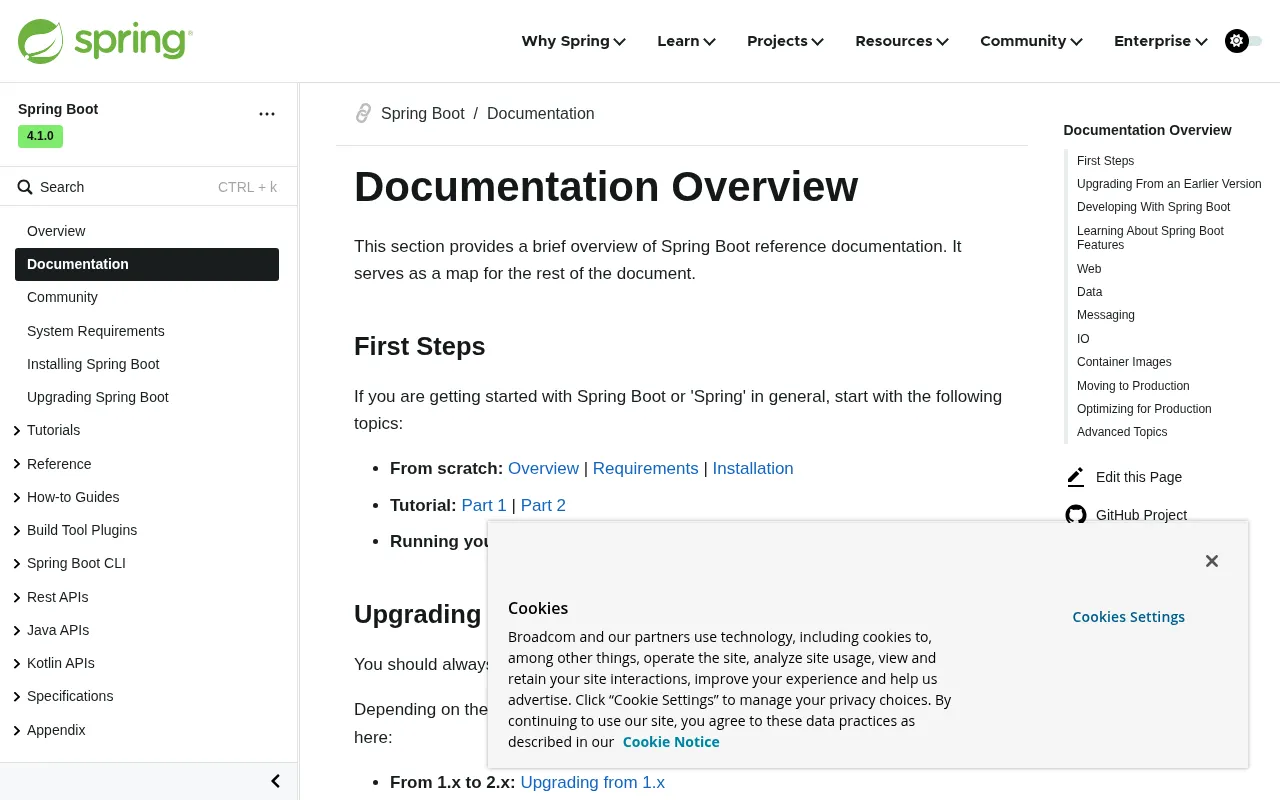Jump to Web in contents
Image resolution: width=1280 pixels, height=800 pixels.
[x=1089, y=269]
